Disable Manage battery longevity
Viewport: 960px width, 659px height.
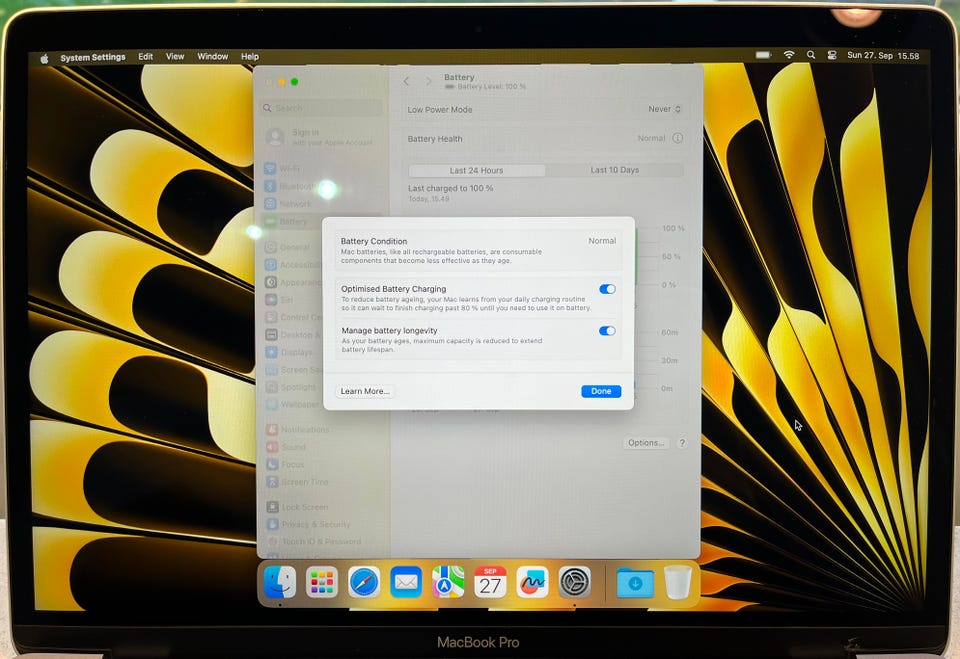click(607, 331)
